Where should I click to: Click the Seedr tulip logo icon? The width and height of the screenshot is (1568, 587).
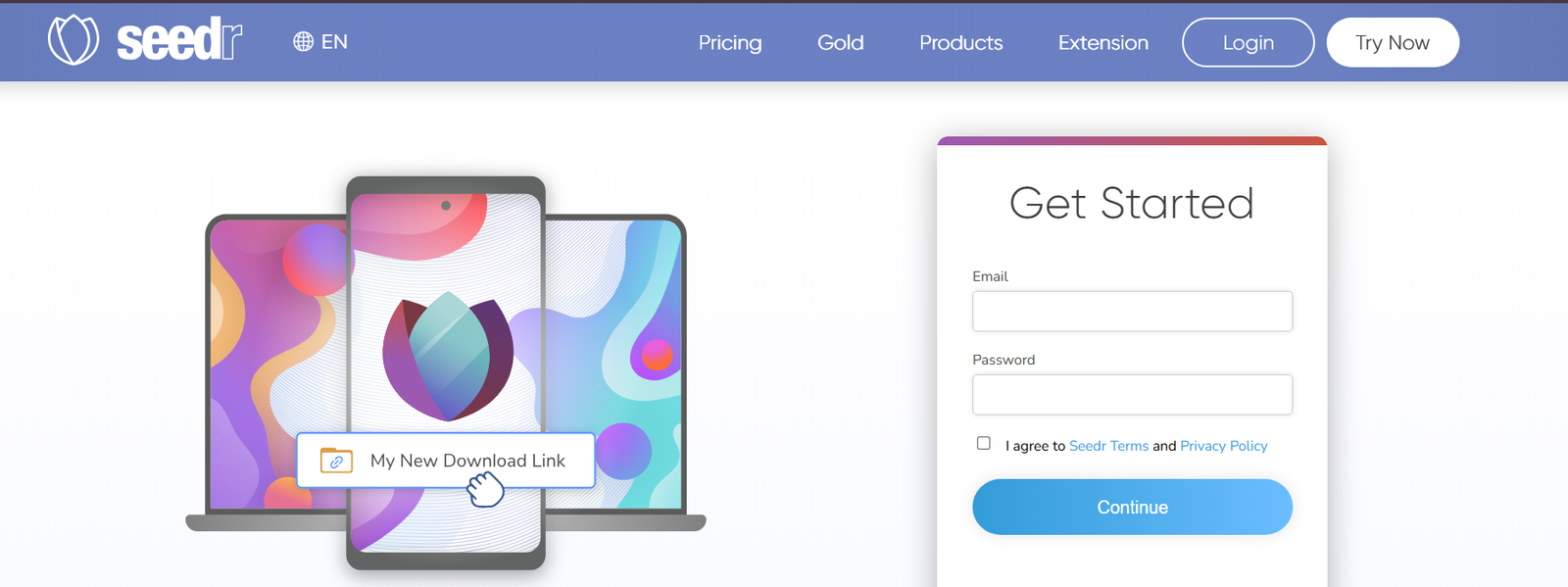pyautogui.click(x=73, y=41)
